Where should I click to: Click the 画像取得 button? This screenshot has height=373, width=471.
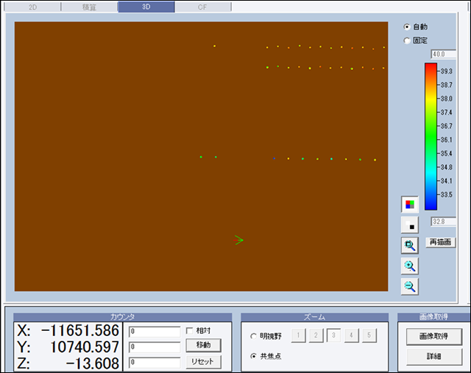click(x=434, y=336)
